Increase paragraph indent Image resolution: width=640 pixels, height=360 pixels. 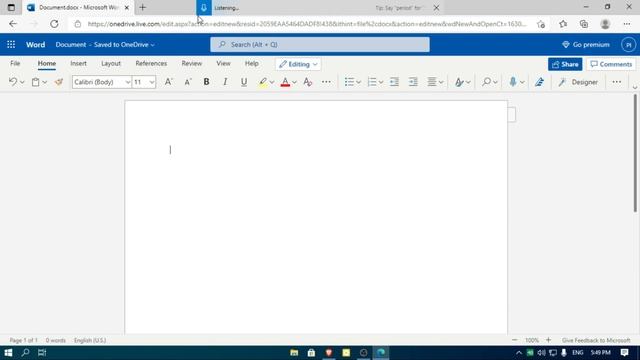tap(413, 82)
